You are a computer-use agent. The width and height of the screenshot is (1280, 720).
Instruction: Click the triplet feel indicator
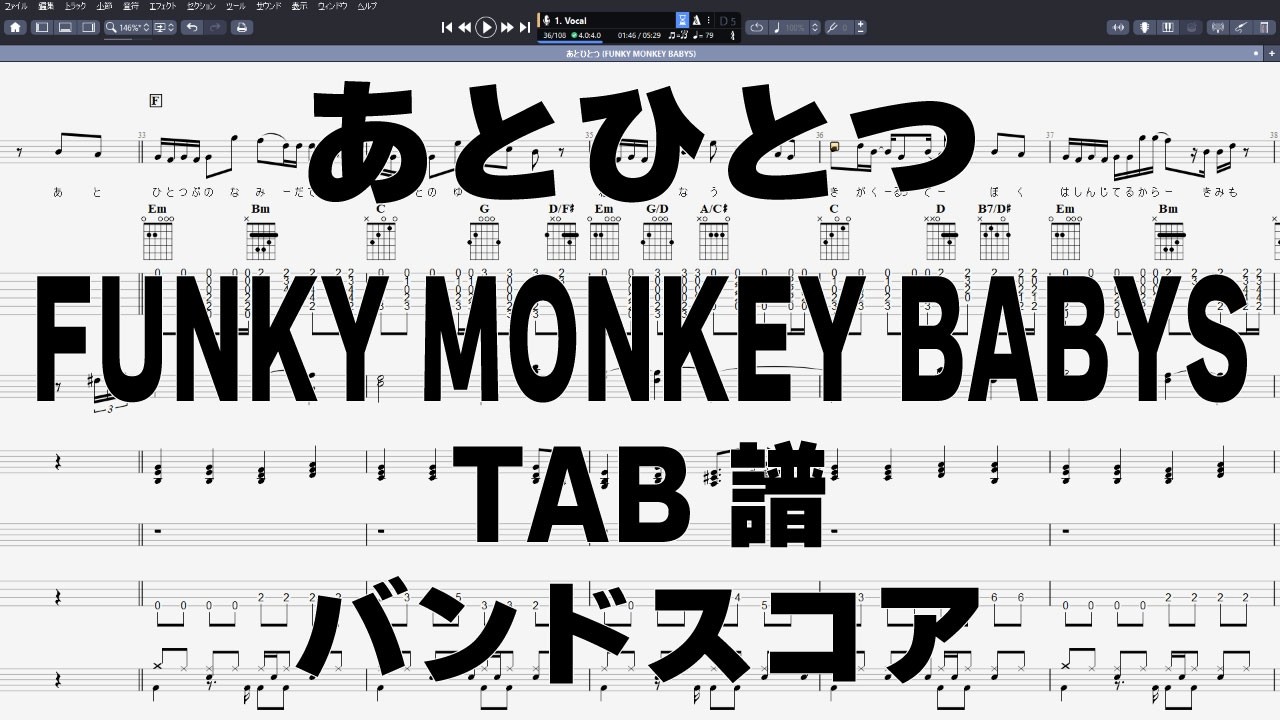coord(676,35)
